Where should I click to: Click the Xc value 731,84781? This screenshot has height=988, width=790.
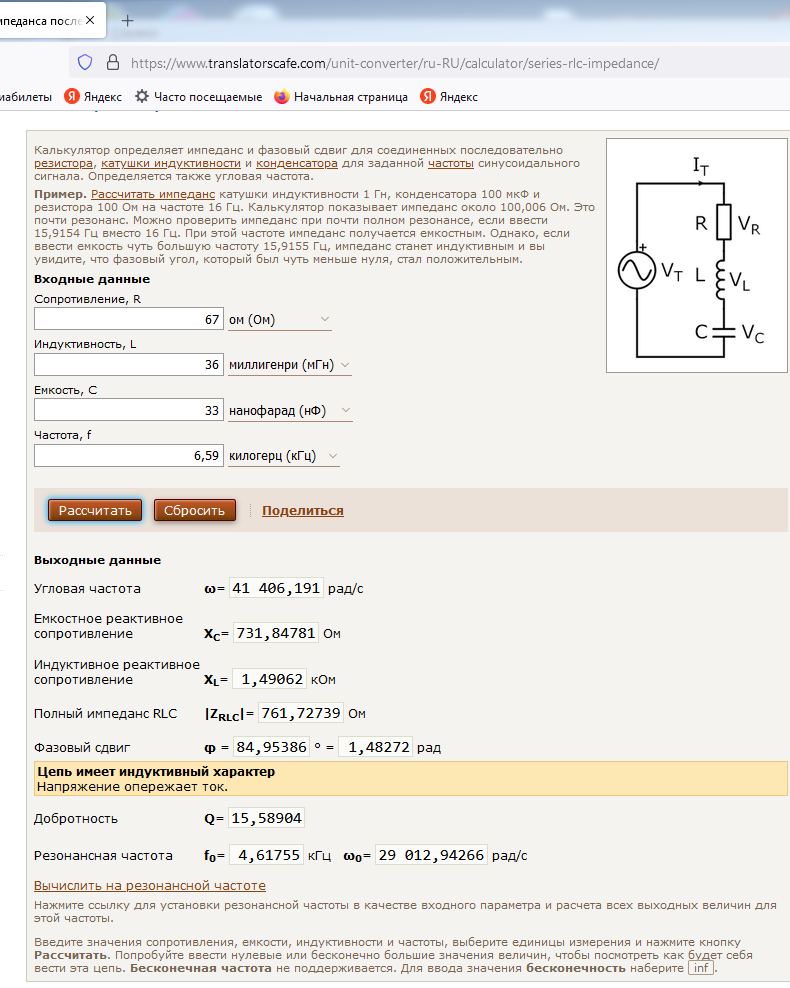276,633
